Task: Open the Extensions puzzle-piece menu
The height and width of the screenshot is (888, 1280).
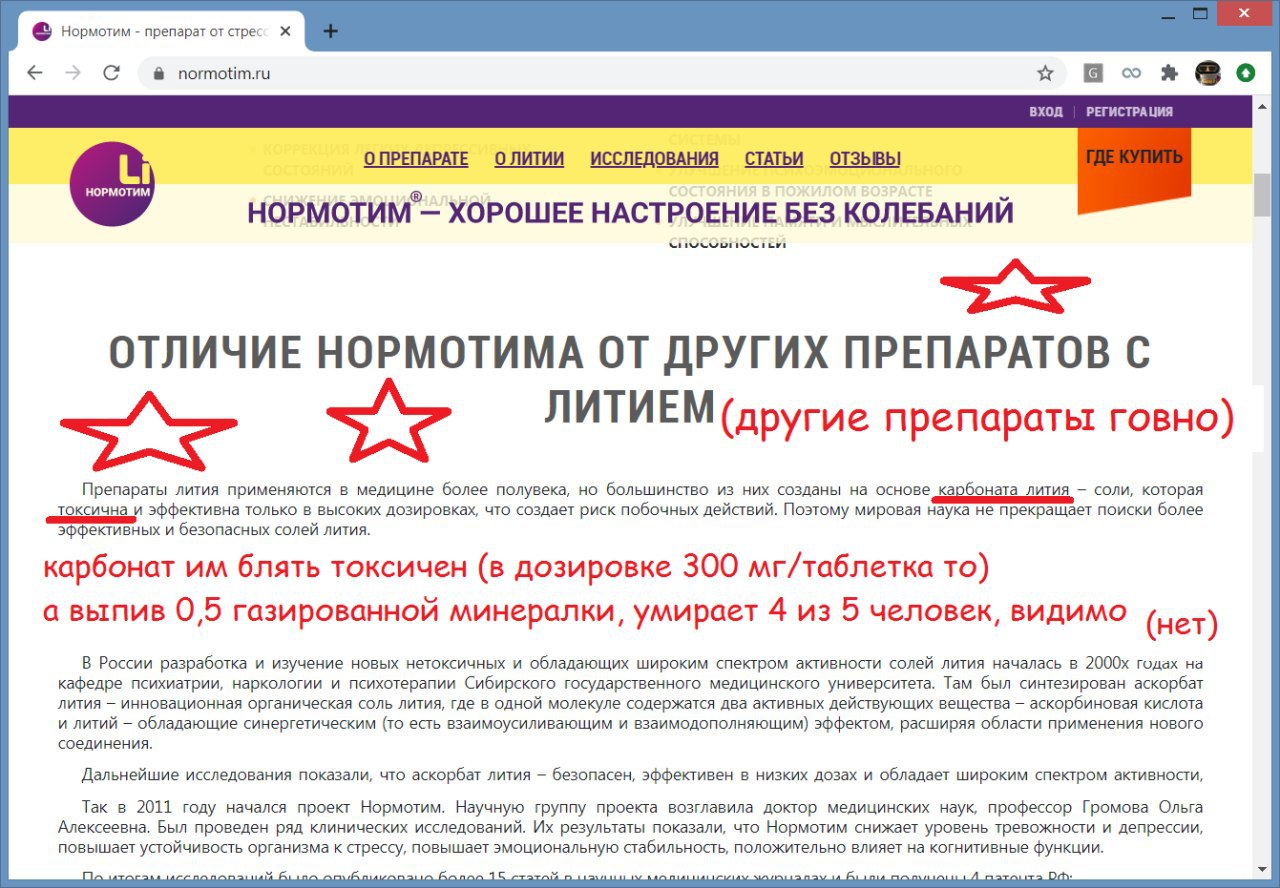Action: (1169, 73)
